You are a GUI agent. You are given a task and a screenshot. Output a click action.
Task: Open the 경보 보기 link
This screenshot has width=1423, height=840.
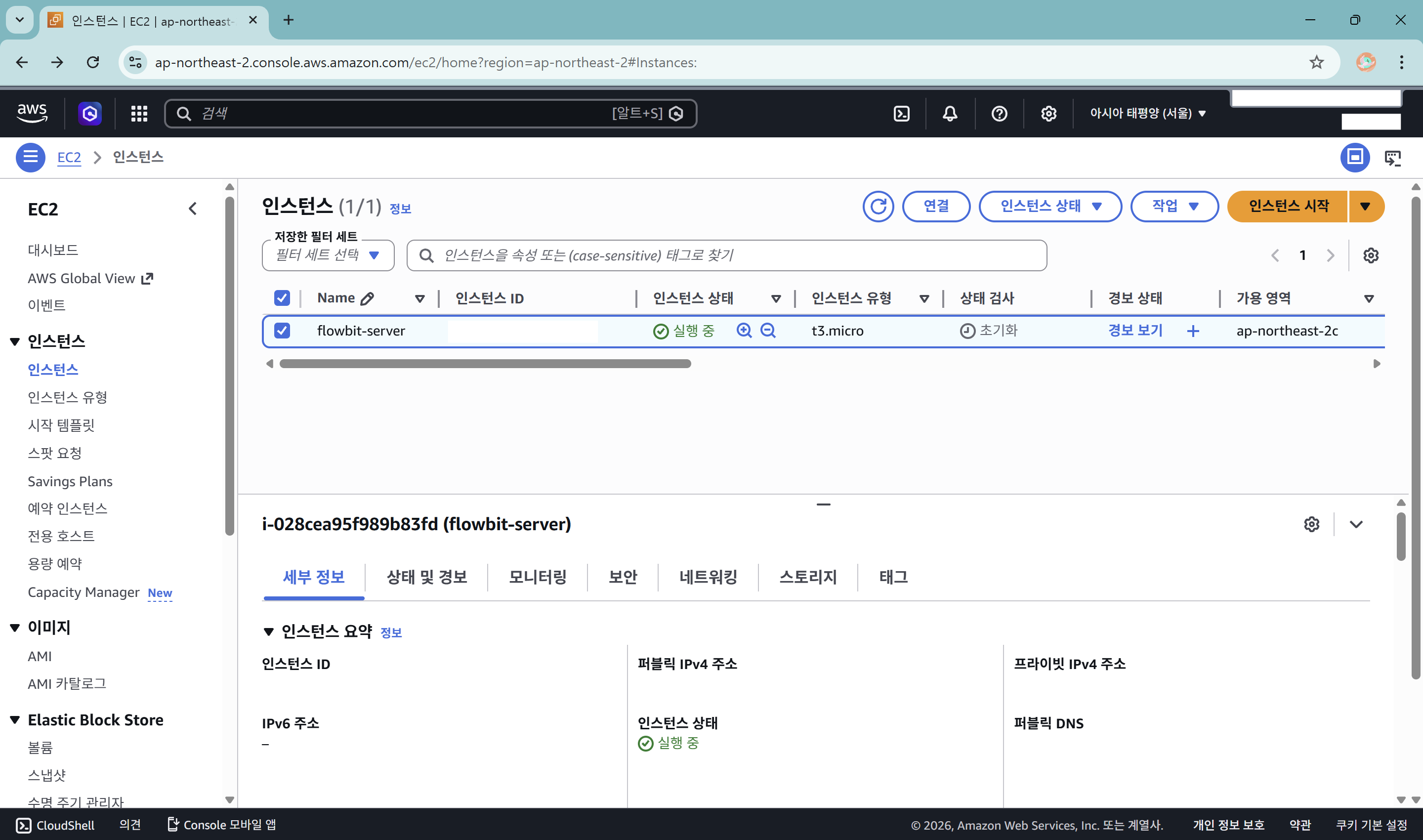pyautogui.click(x=1135, y=331)
